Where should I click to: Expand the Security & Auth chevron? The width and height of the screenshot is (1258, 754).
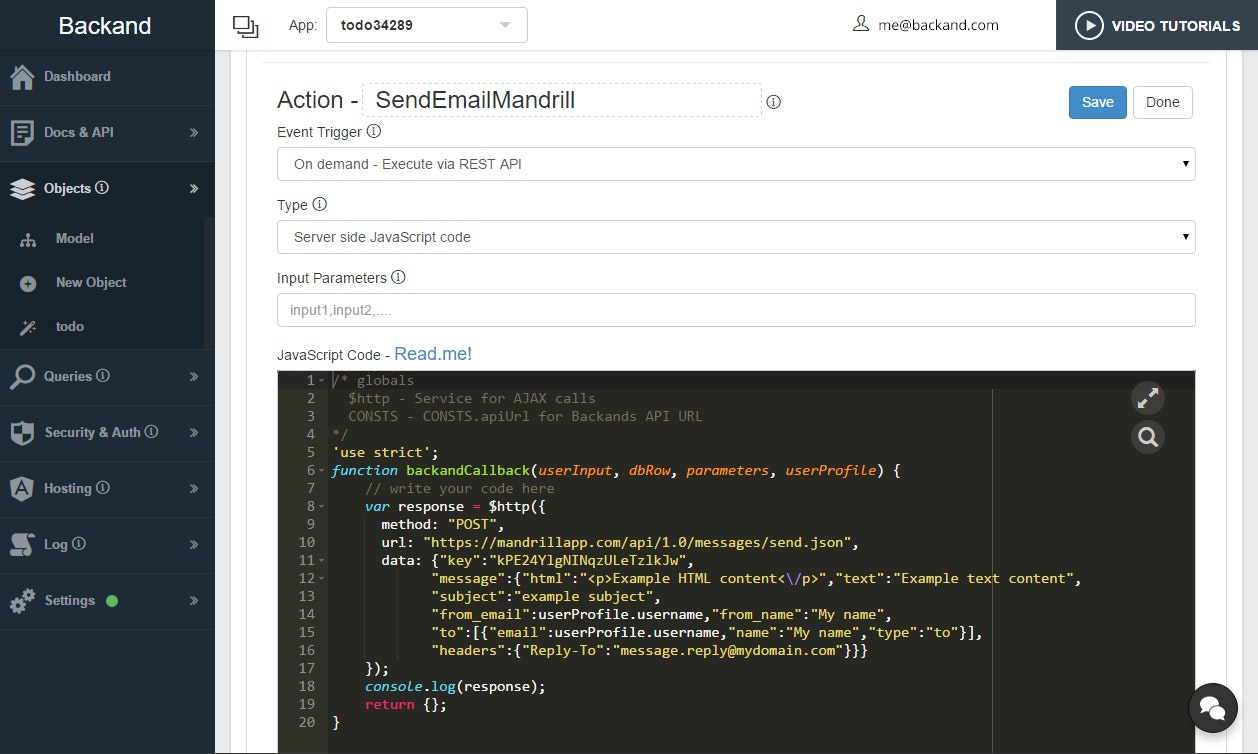pyautogui.click(x=194, y=433)
